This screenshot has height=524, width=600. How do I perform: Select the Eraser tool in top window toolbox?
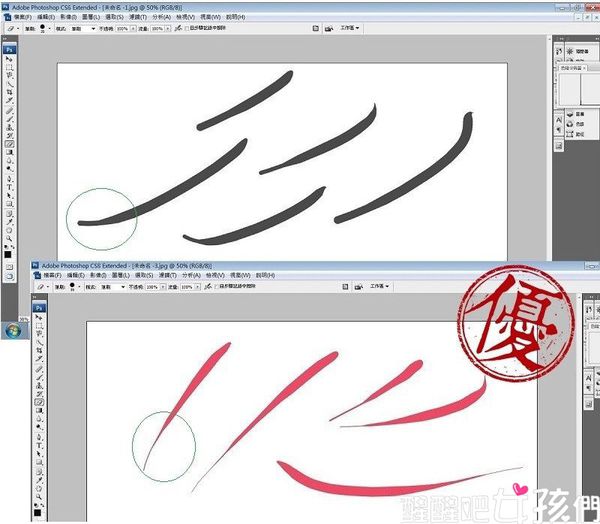10,144
